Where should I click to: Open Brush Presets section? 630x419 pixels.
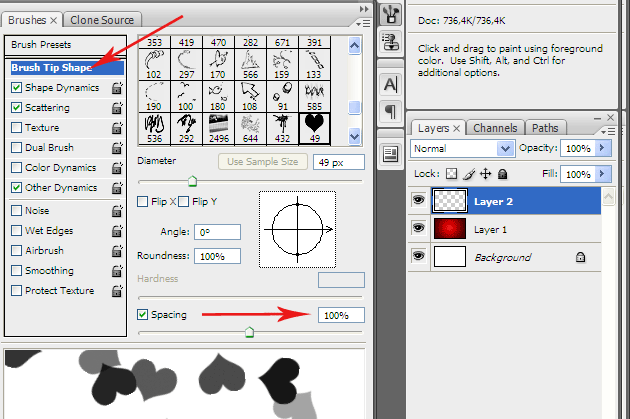click(x=41, y=45)
